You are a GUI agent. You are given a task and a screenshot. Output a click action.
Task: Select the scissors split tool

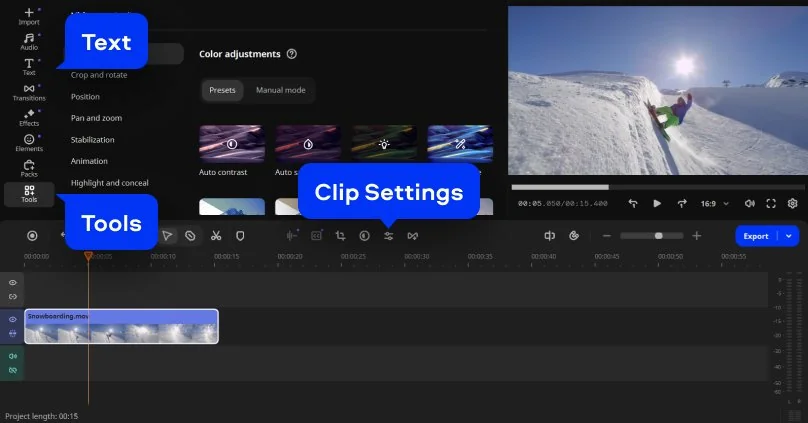[215, 236]
